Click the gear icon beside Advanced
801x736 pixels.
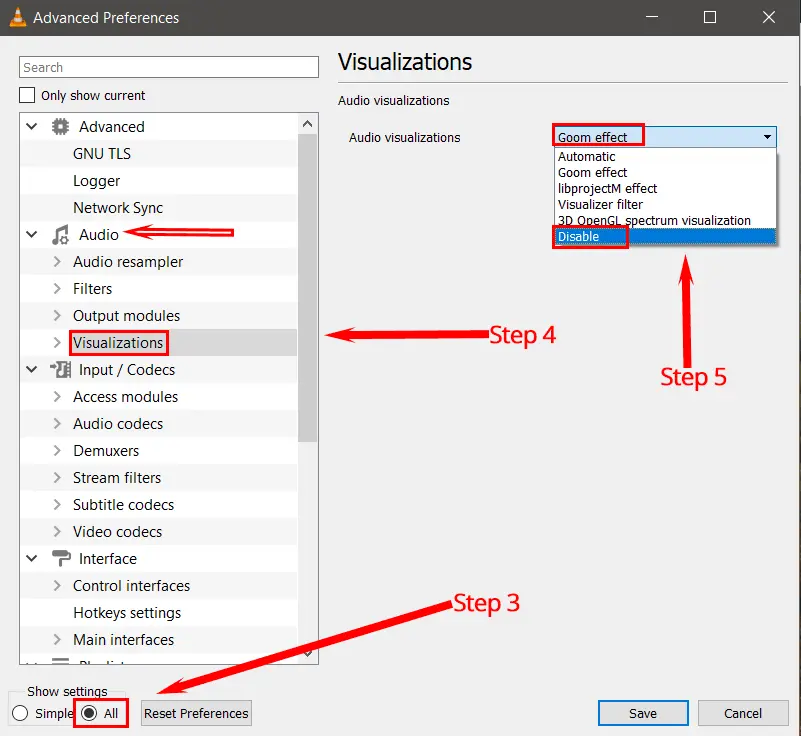pyautogui.click(x=61, y=127)
